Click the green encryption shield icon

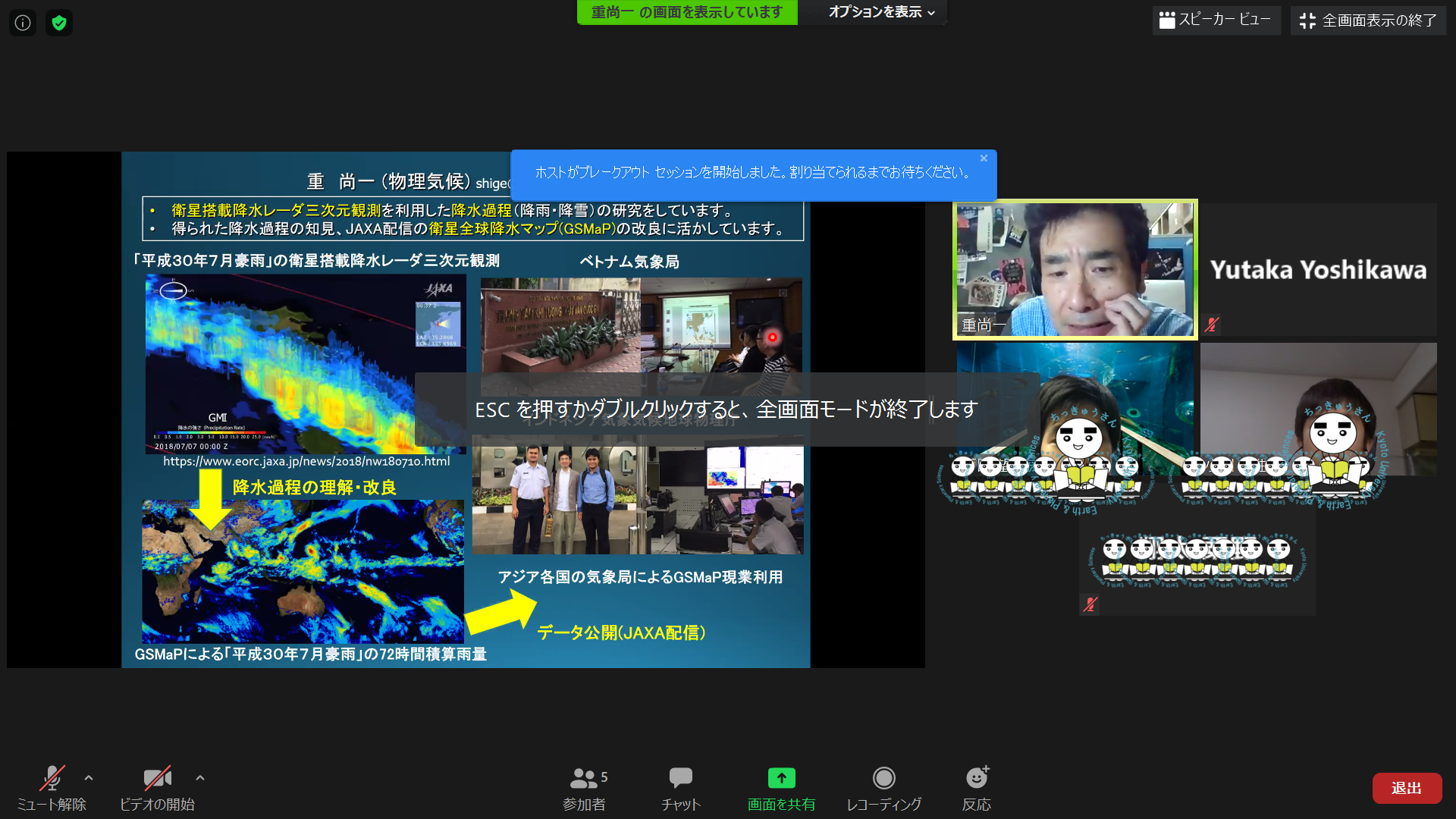click(59, 23)
